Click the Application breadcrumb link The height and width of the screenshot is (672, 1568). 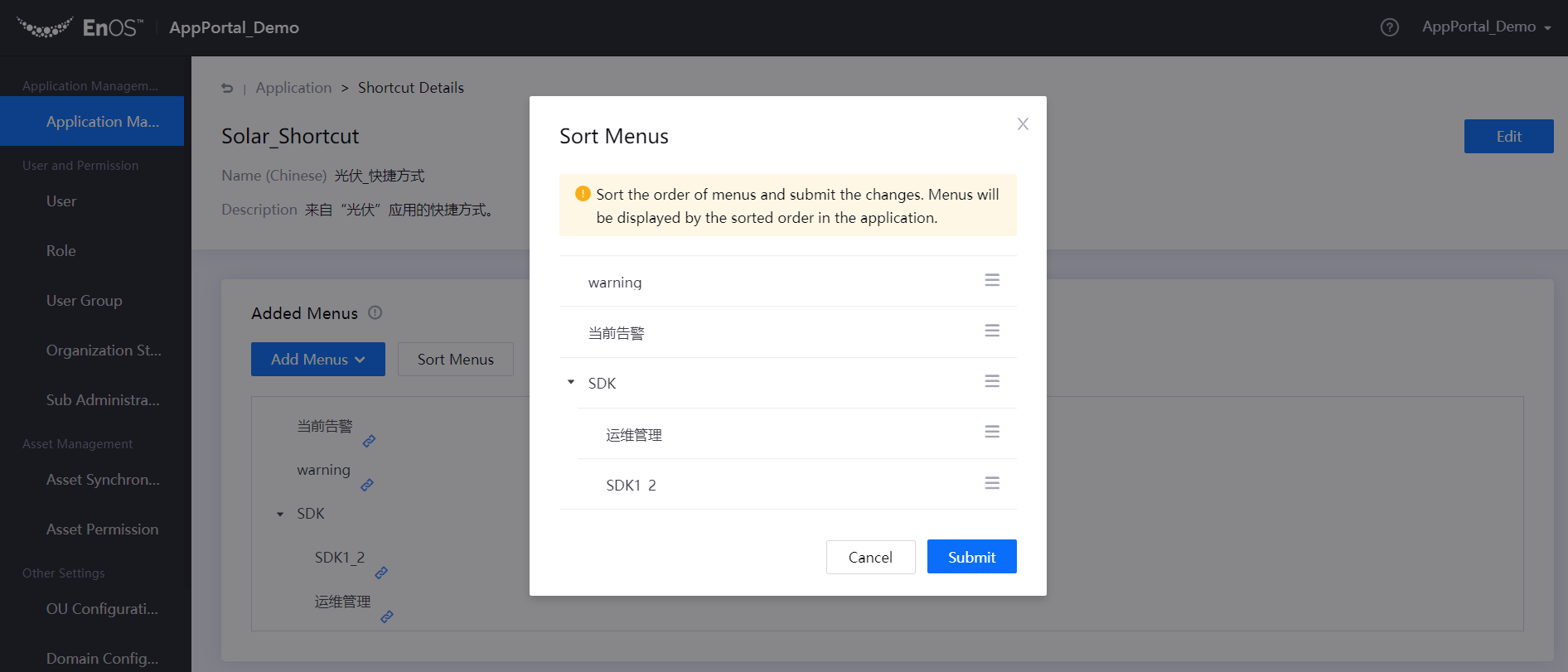(x=293, y=88)
